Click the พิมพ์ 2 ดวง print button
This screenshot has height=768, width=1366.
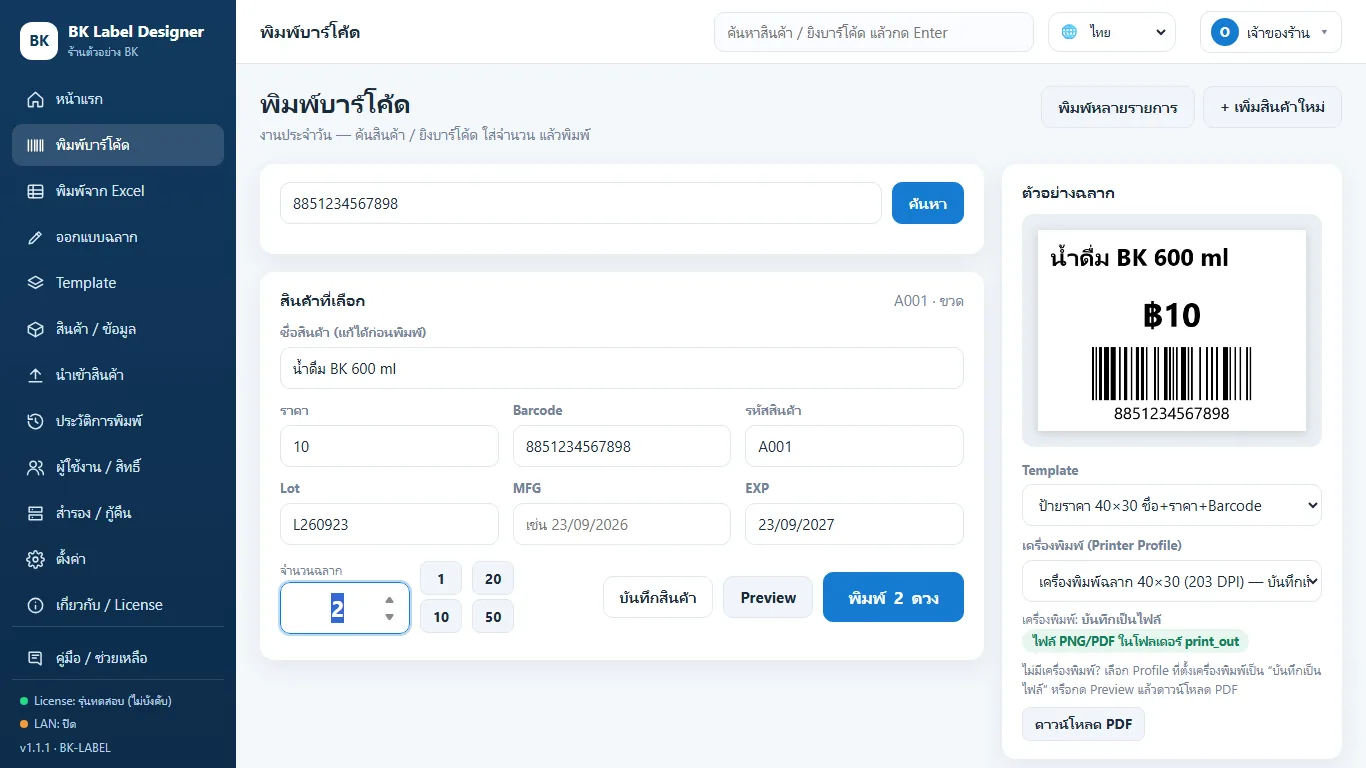[893, 597]
